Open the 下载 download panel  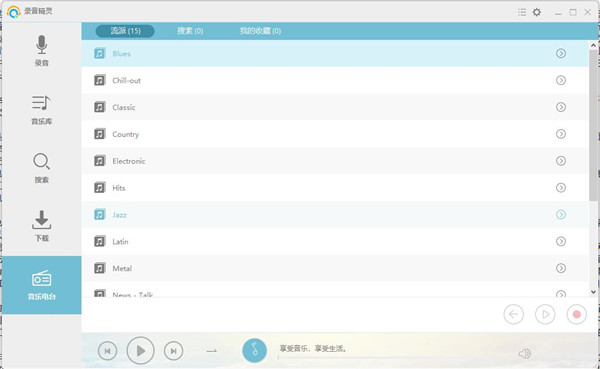[x=41, y=226]
